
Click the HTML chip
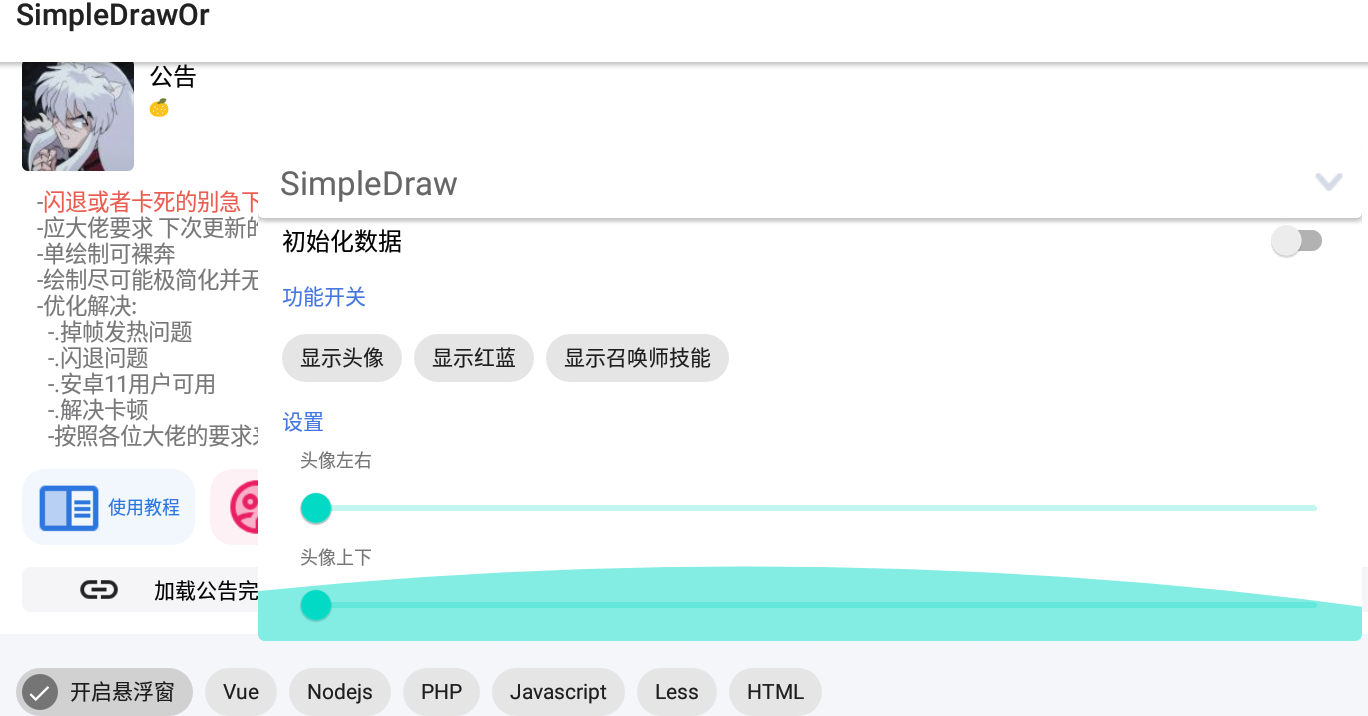coord(775,692)
